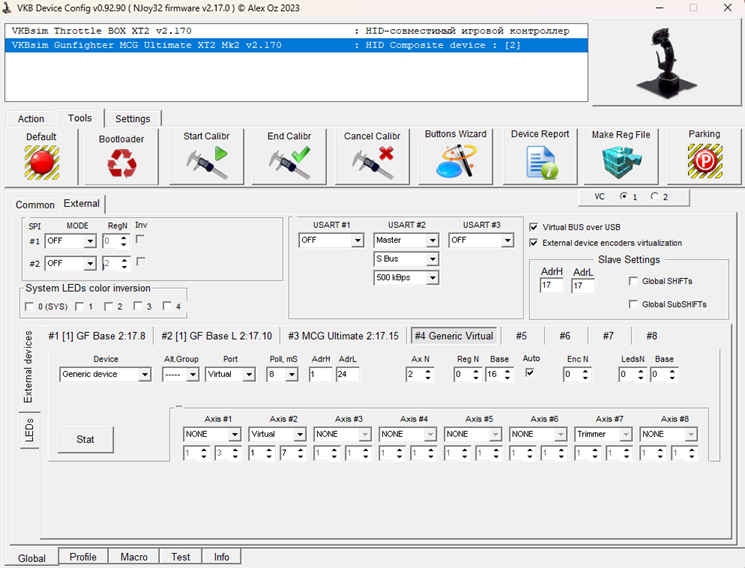Click the Default red button icon
745x568 pixels.
(x=42, y=163)
